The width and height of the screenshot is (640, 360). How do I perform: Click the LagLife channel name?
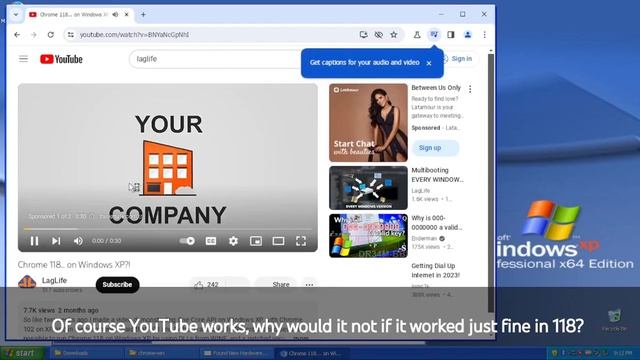click(x=54, y=280)
